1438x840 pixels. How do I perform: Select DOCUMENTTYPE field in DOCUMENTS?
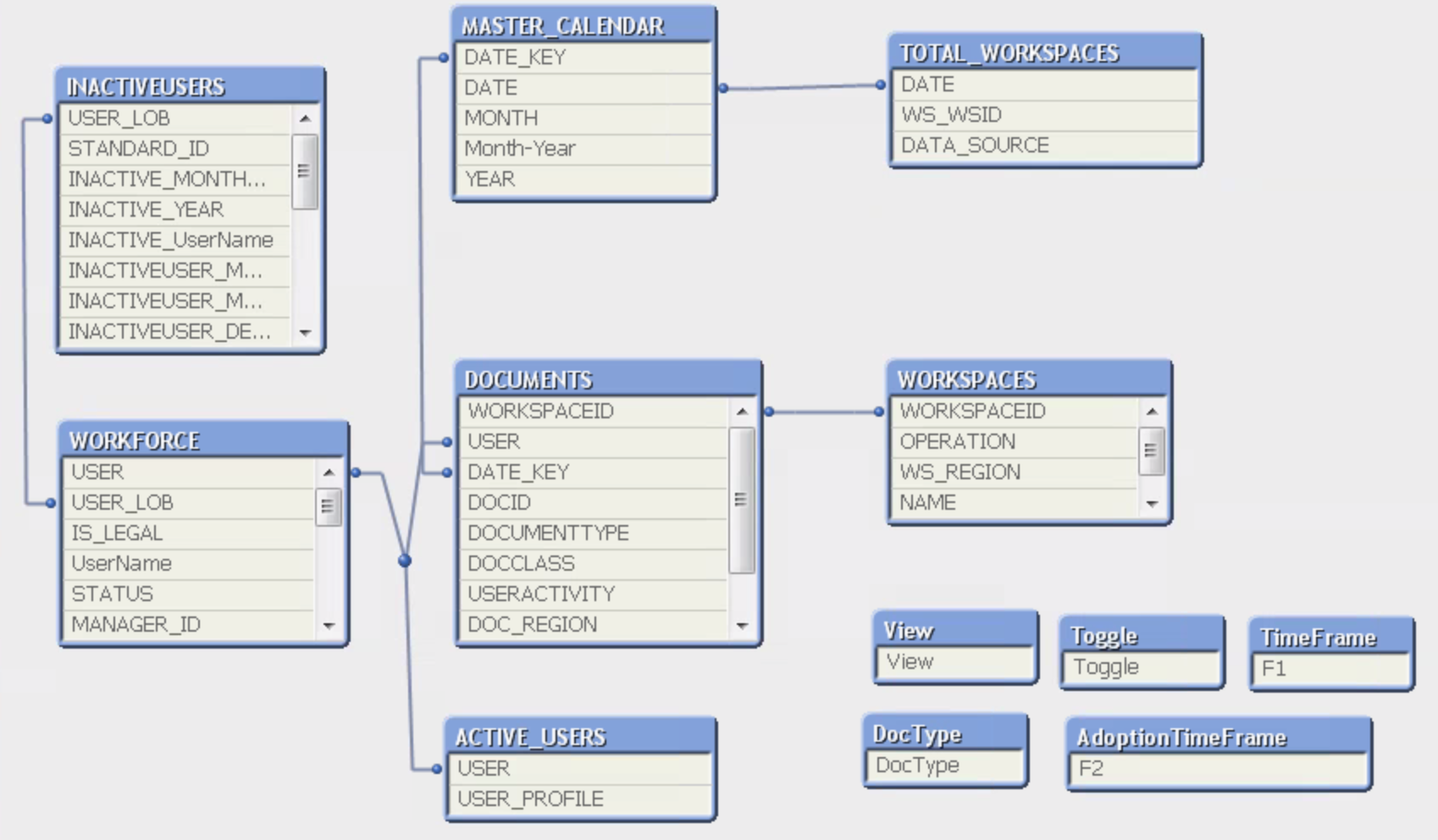tap(595, 533)
